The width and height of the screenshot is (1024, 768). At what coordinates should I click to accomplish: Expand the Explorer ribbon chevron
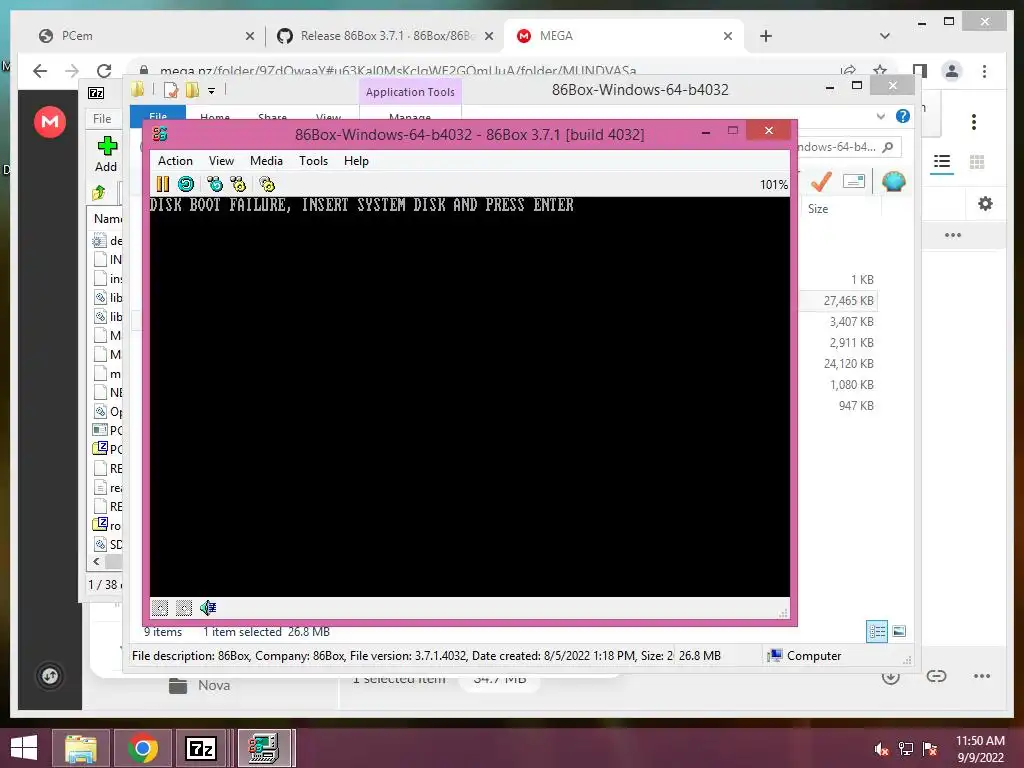881,116
